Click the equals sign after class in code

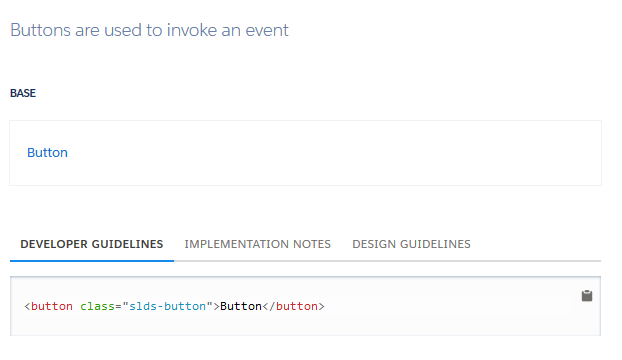118,306
